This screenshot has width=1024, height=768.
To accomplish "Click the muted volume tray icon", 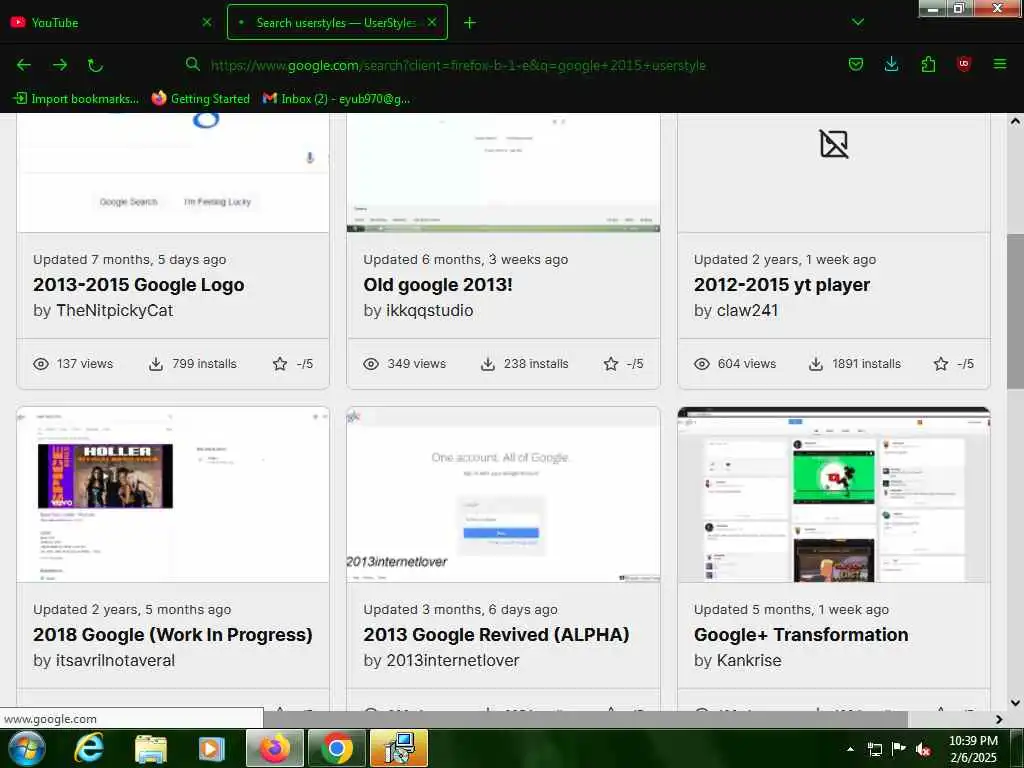I will [x=923, y=749].
